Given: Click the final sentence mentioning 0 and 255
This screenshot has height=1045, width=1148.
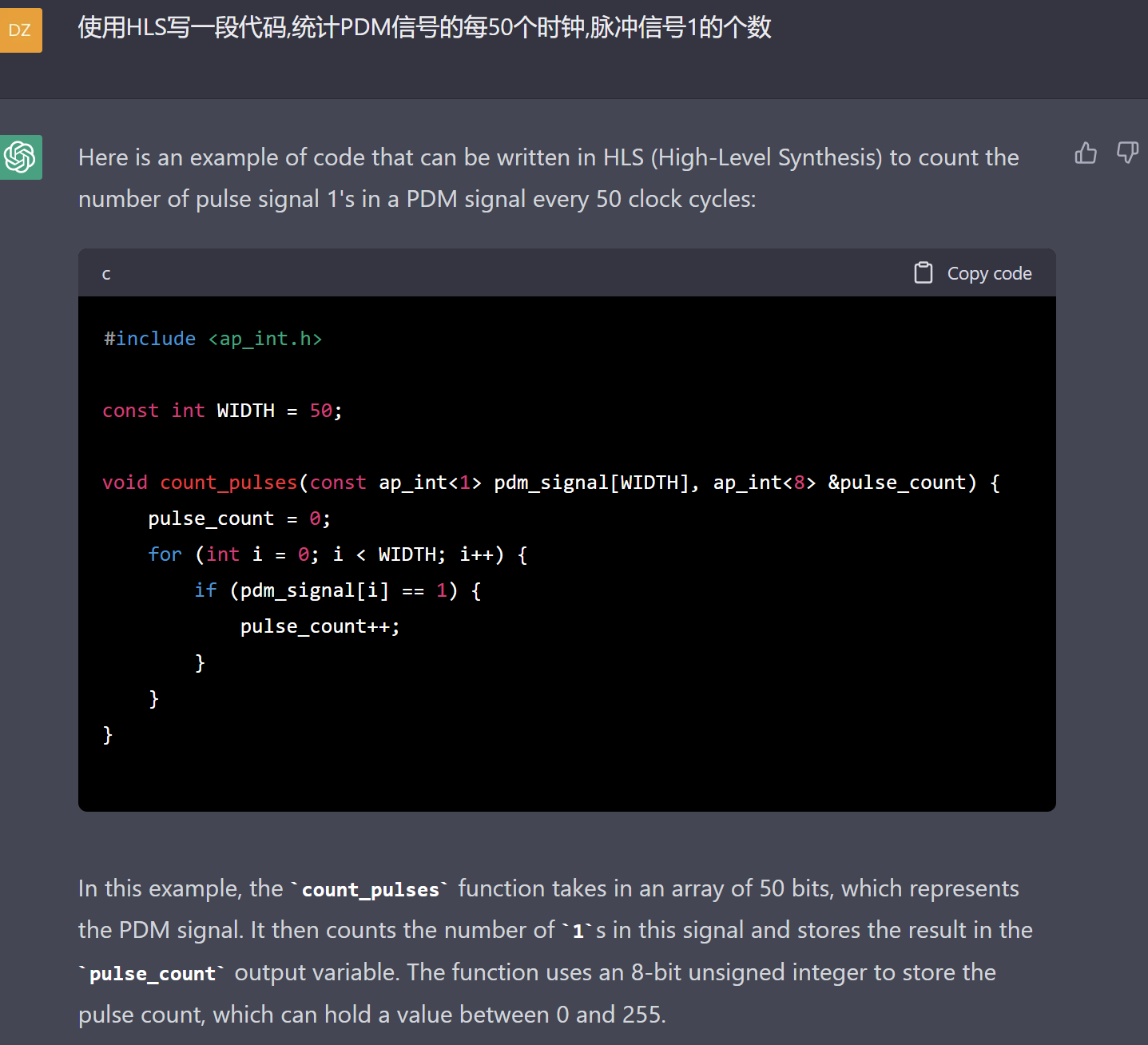Looking at the screenshot, I should [x=371, y=1015].
